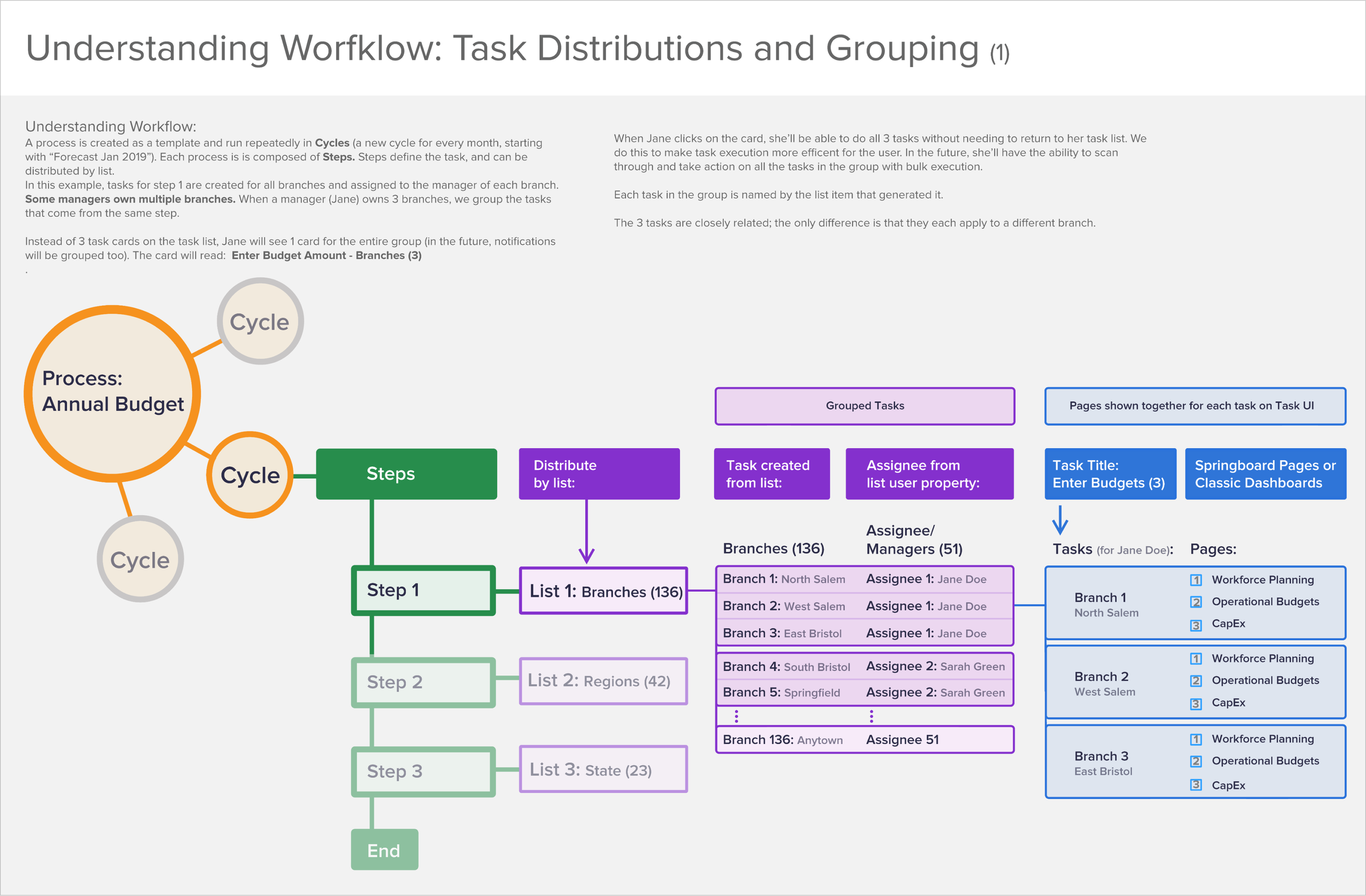Image resolution: width=1366 pixels, height=896 pixels.
Task: Click page 1 icon for Branch 1 Workforce Planning
Action: click(1196, 580)
